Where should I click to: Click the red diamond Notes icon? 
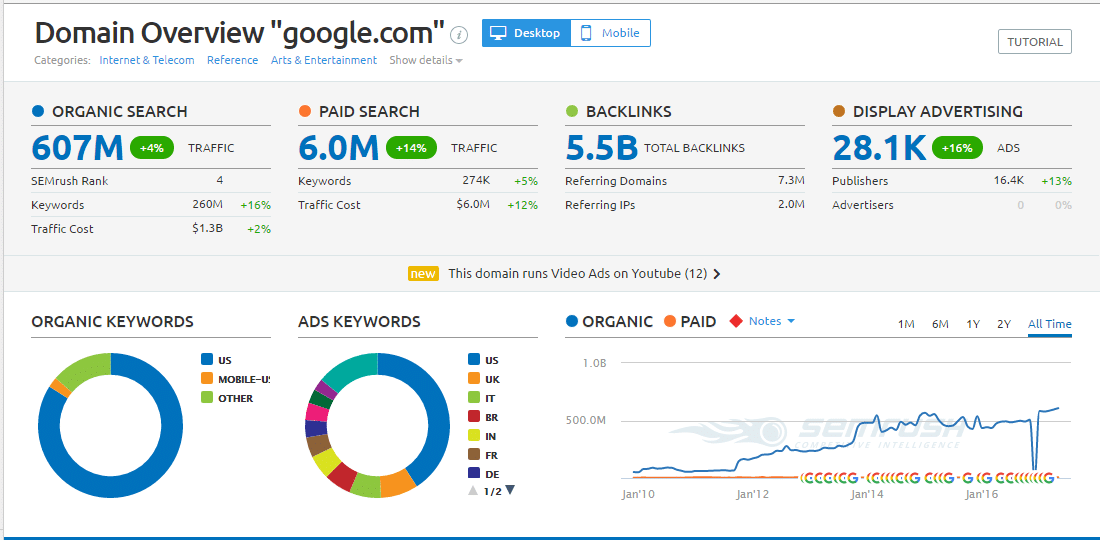[x=736, y=321]
